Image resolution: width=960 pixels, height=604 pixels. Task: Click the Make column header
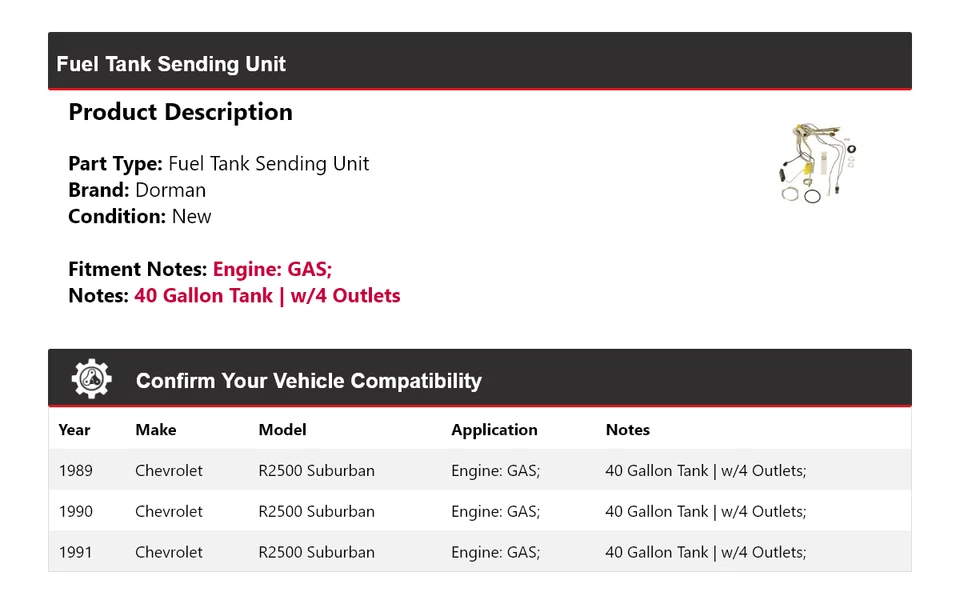pyautogui.click(x=155, y=430)
